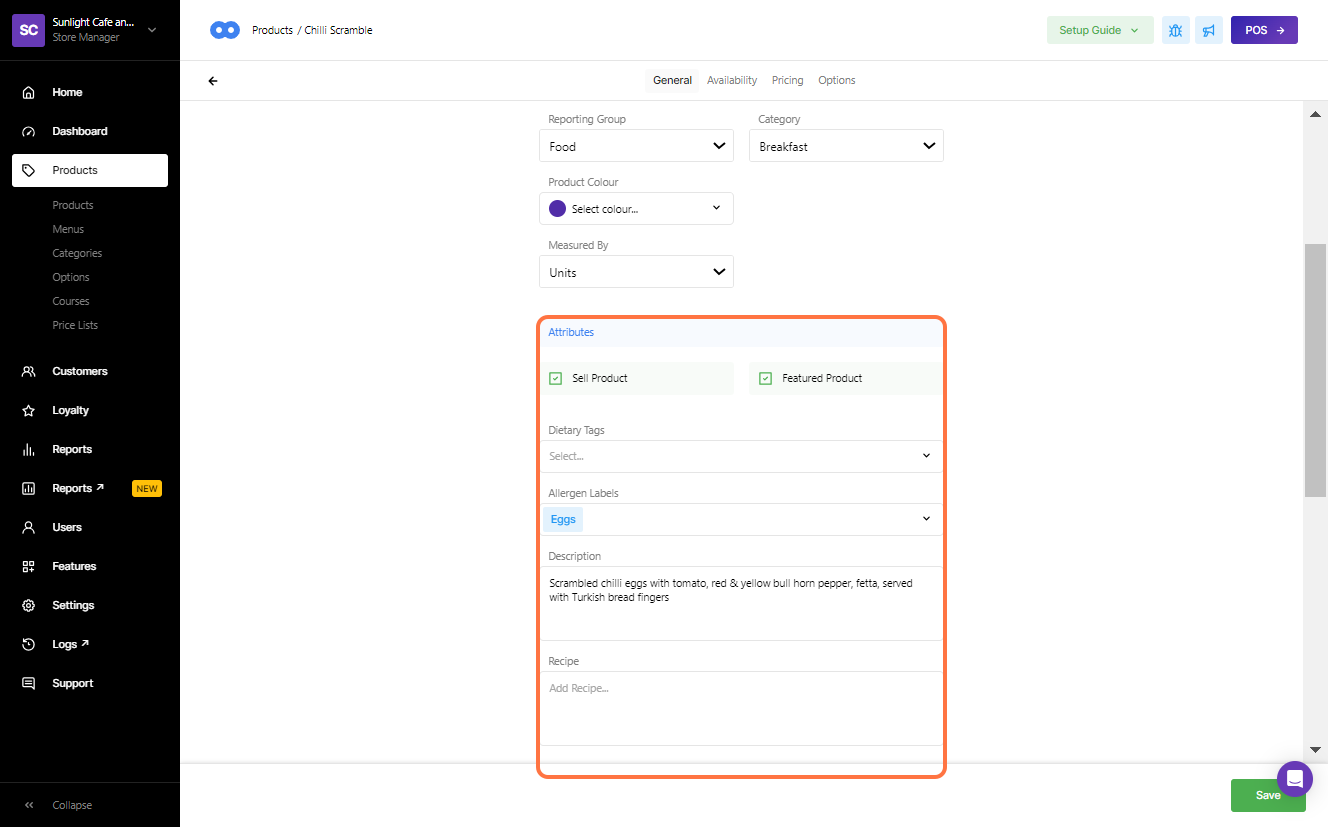Toggle the Sell Product checkbox
Viewport: 1328px width, 827px height.
point(556,378)
